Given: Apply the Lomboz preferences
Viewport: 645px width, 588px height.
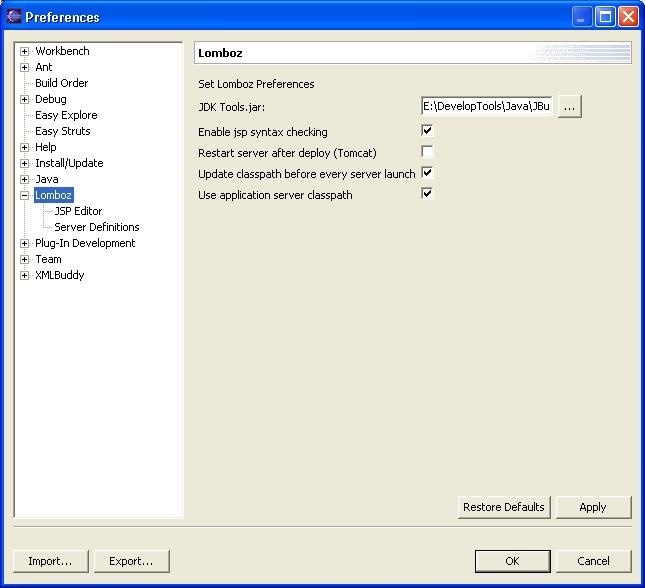Looking at the screenshot, I should 593,507.
